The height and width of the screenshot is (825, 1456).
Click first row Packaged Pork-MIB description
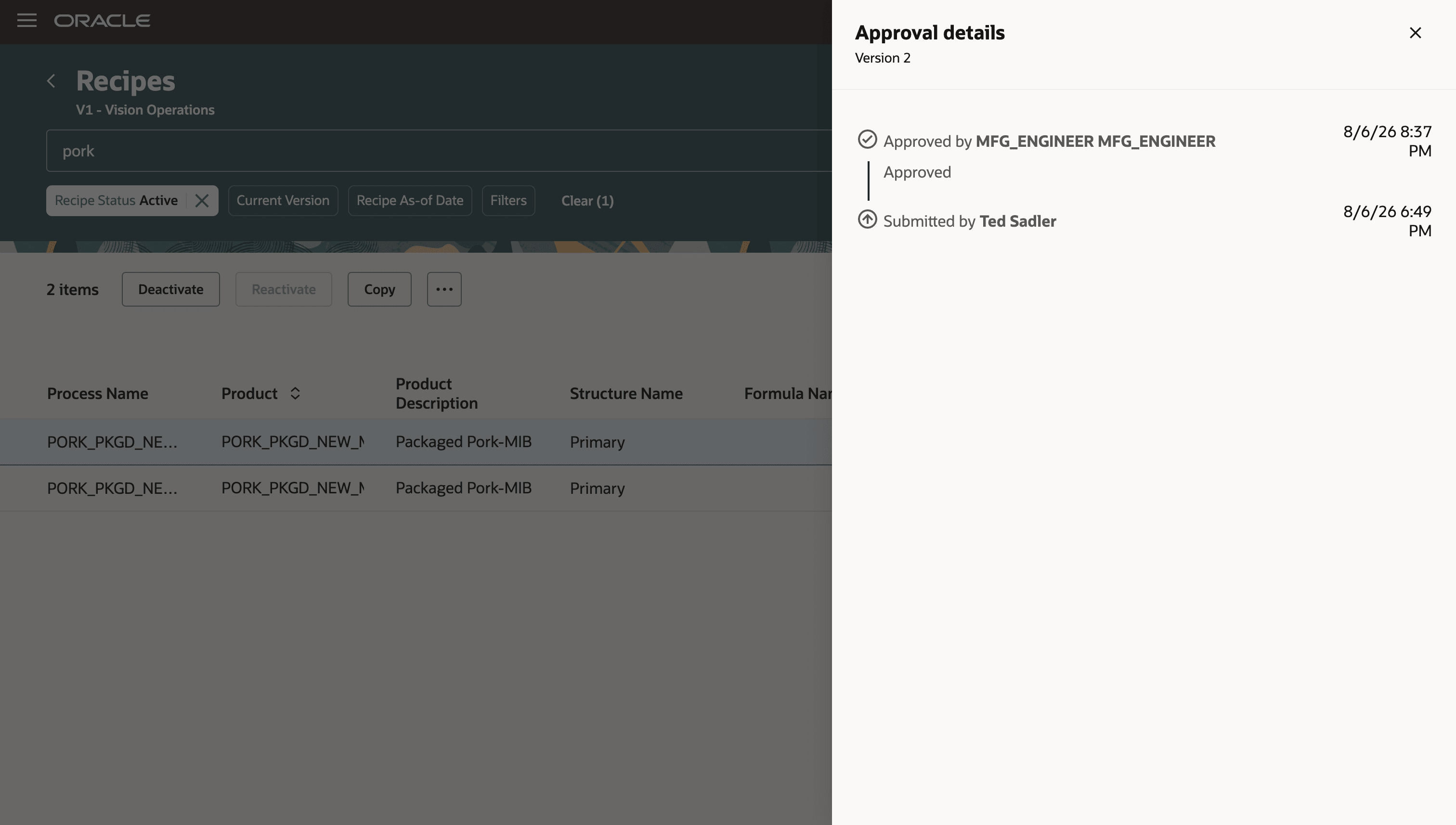tap(464, 442)
